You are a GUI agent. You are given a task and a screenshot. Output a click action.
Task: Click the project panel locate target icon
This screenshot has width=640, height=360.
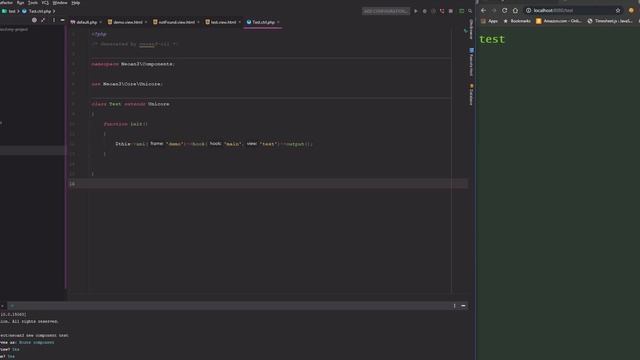(x=34, y=20)
